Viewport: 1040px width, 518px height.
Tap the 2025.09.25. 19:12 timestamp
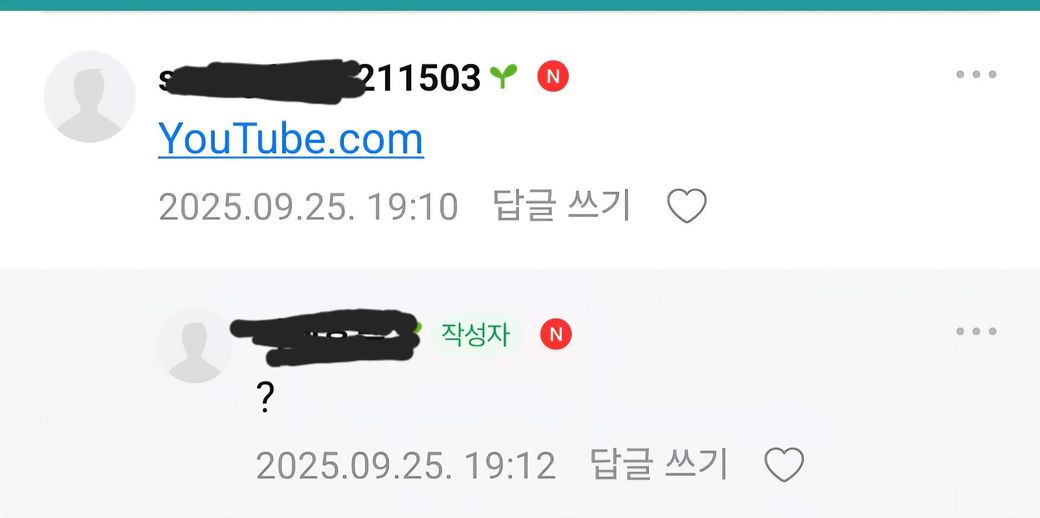(405, 466)
